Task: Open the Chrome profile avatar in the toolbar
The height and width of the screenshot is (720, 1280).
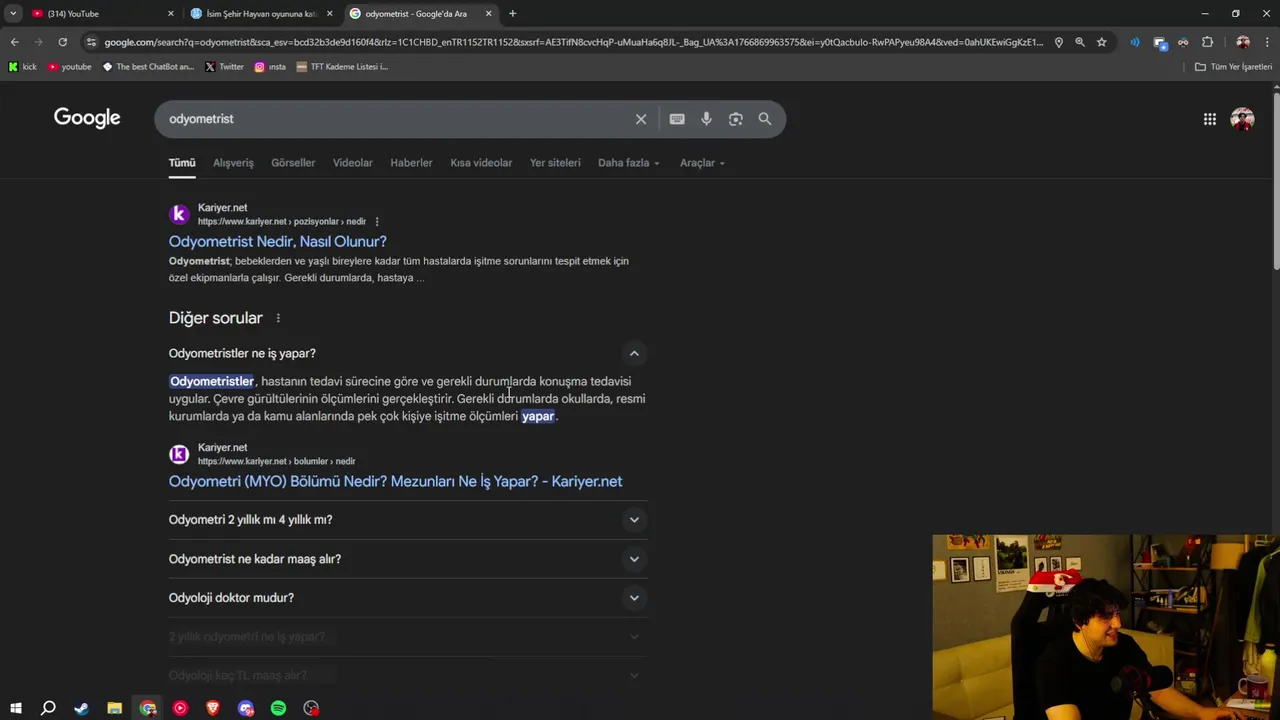Action: (x=1243, y=42)
